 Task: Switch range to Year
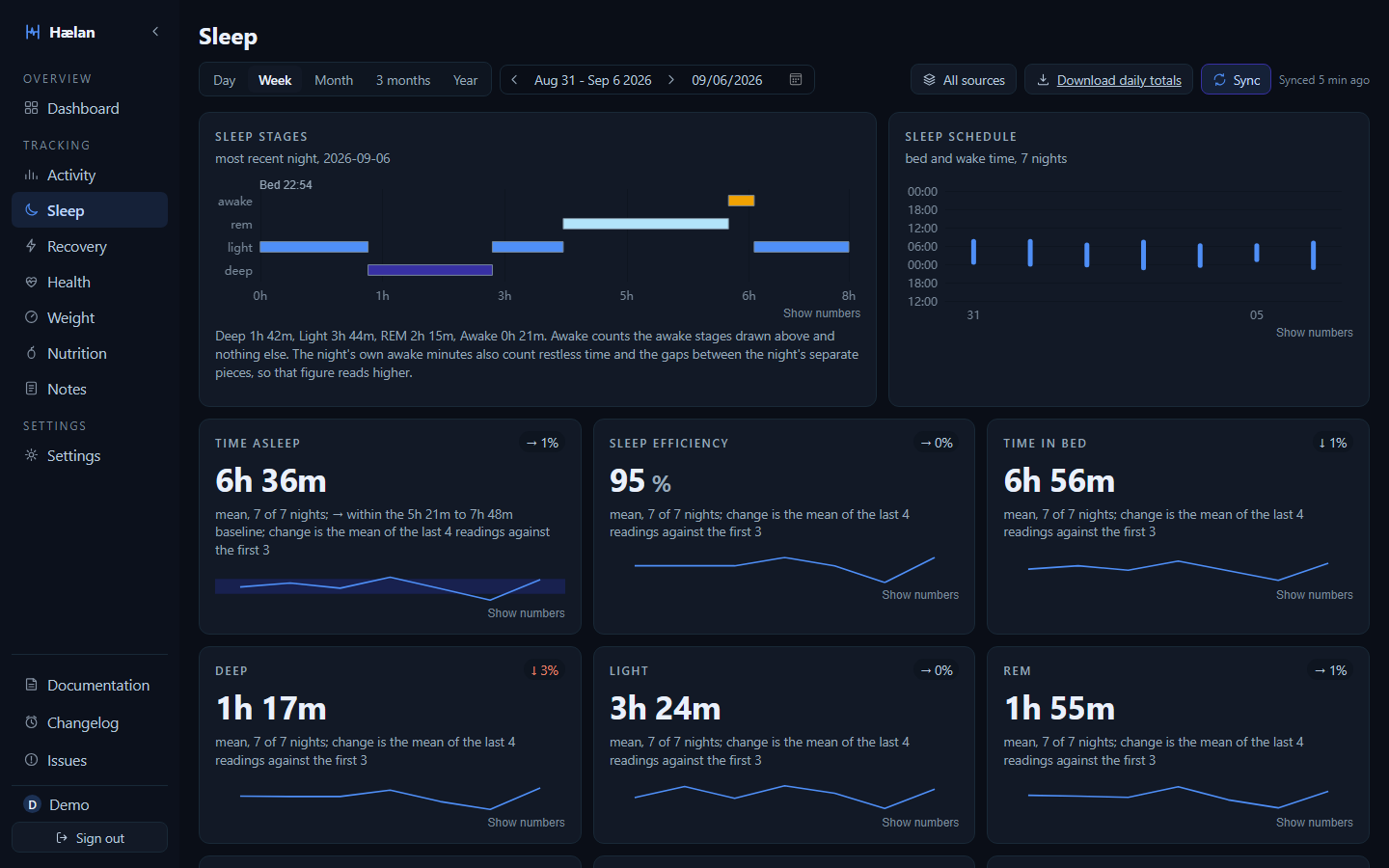[x=466, y=80]
